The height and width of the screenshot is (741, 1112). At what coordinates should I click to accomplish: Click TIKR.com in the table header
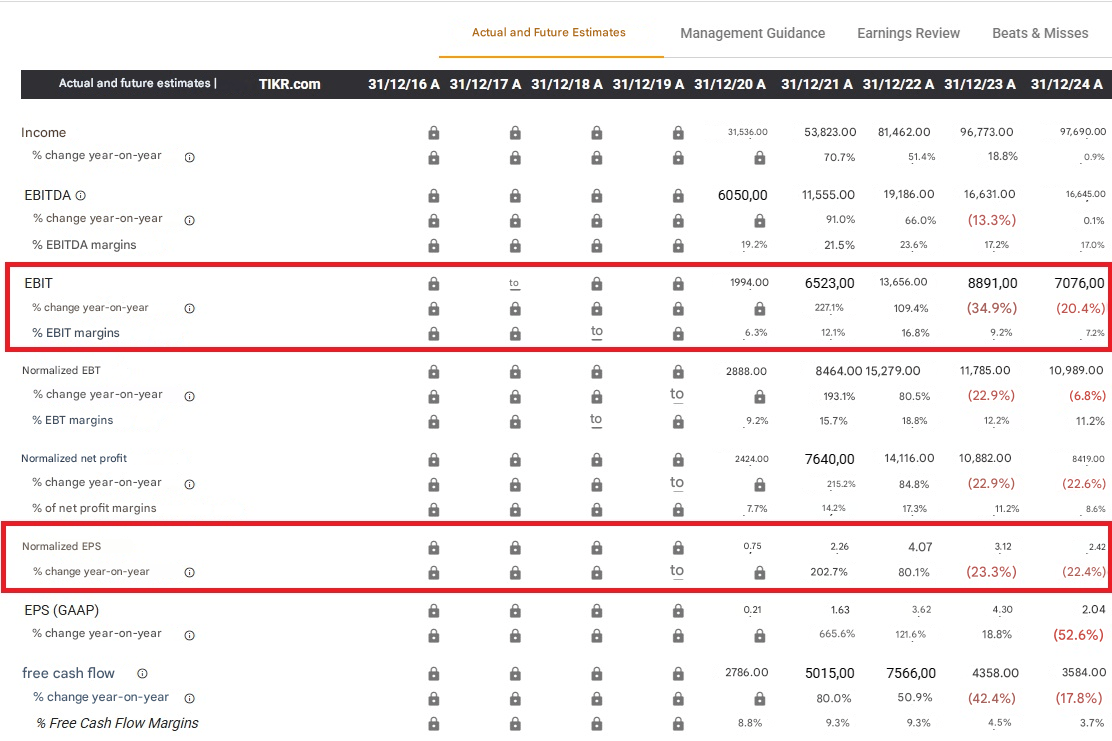click(x=289, y=84)
